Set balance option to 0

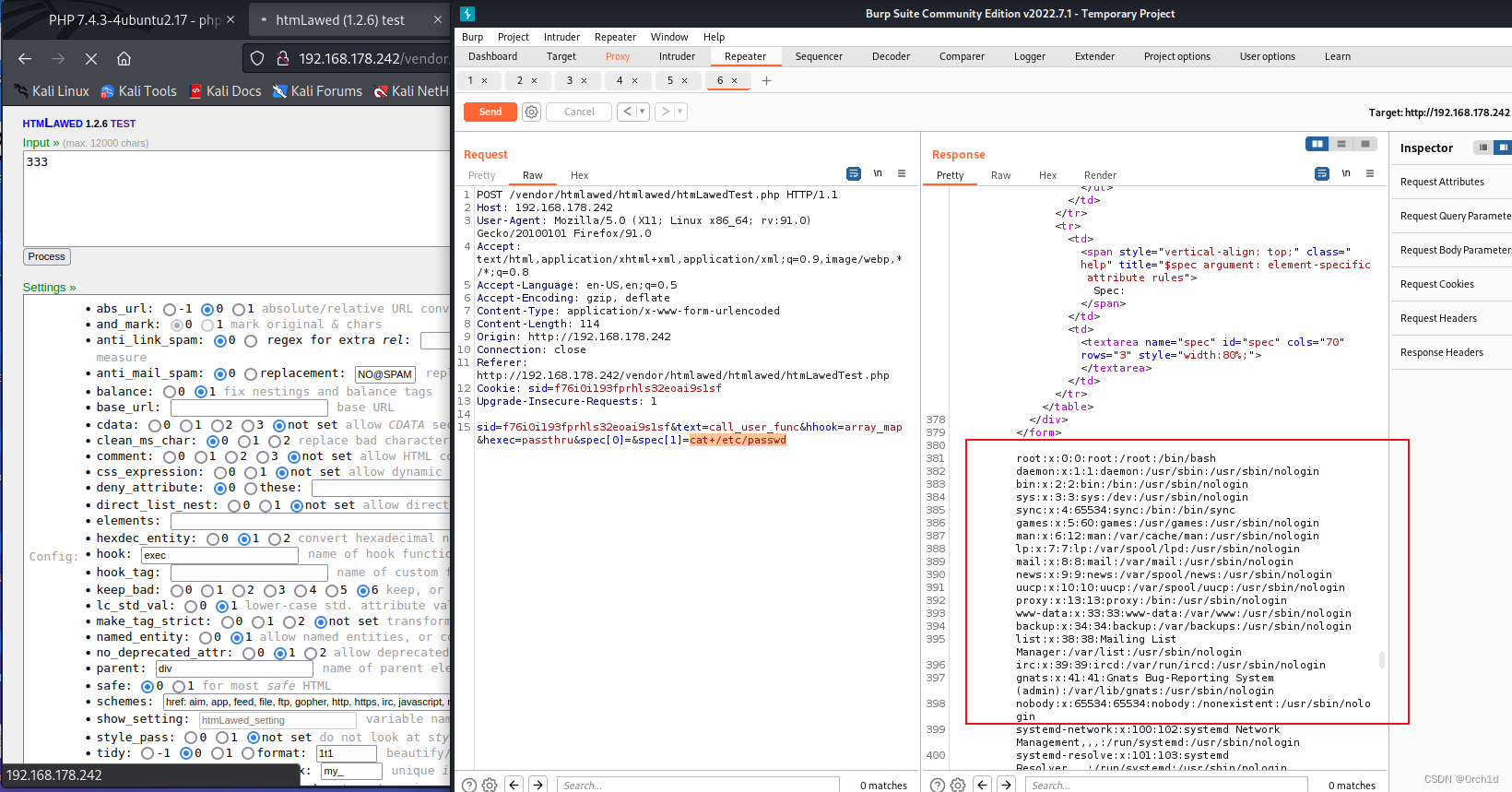[x=170, y=392]
